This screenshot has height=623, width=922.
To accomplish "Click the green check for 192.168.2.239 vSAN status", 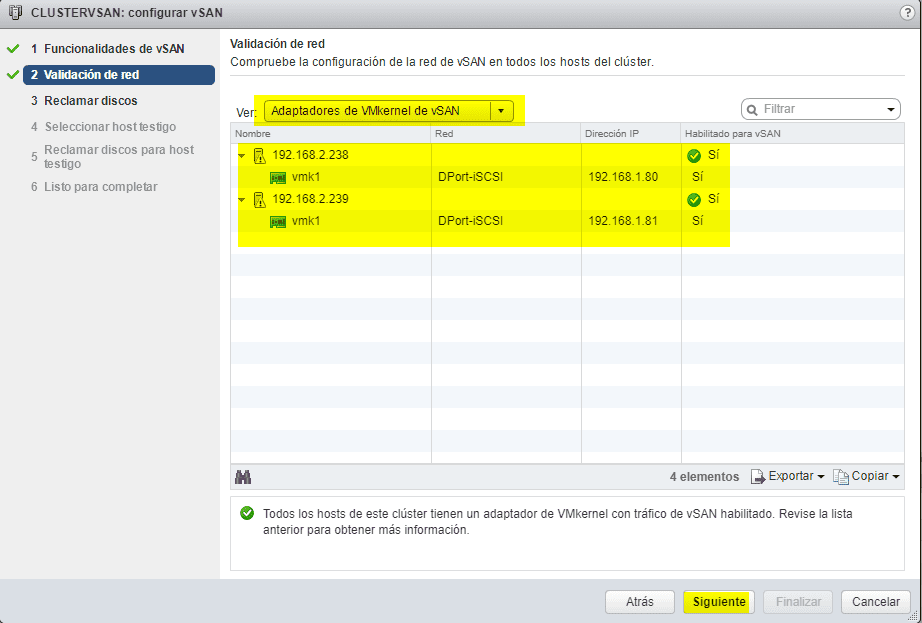I will click(x=692, y=199).
